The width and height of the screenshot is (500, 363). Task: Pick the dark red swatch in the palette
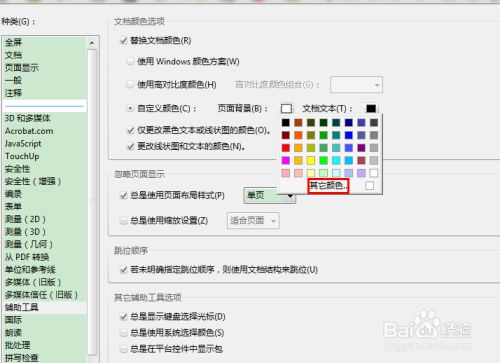coord(286,135)
